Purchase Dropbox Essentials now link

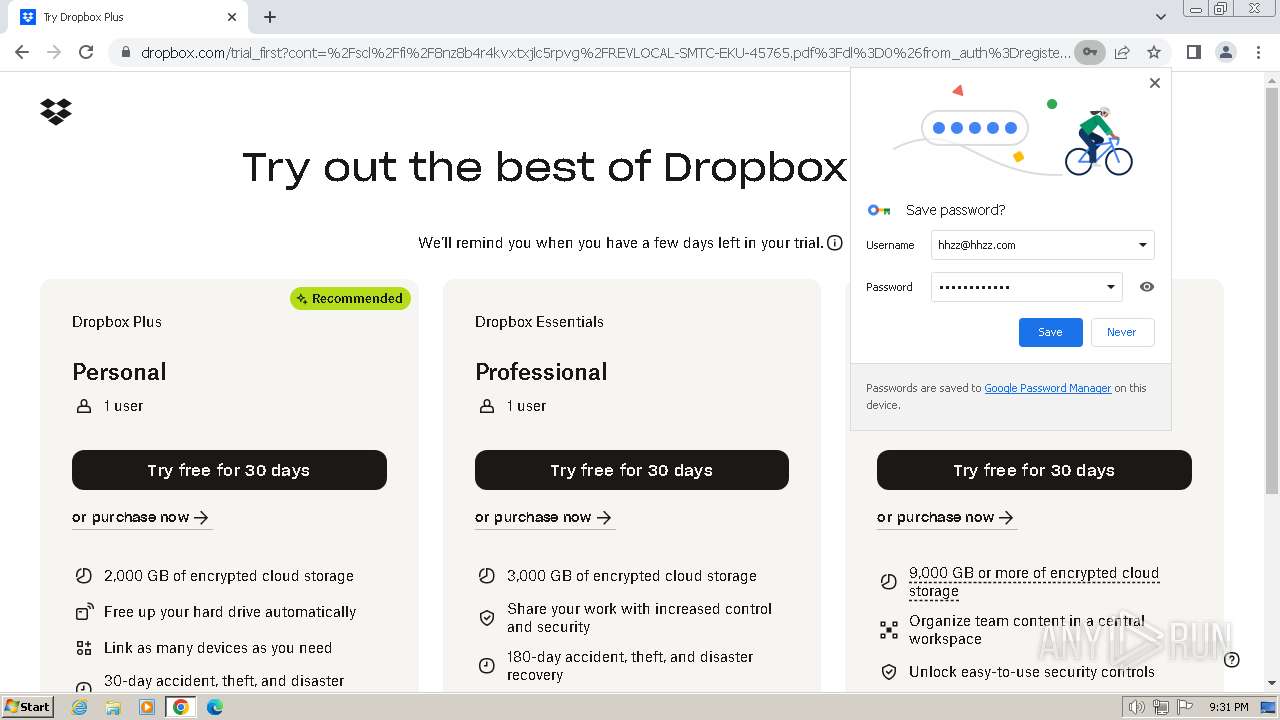[543, 517]
